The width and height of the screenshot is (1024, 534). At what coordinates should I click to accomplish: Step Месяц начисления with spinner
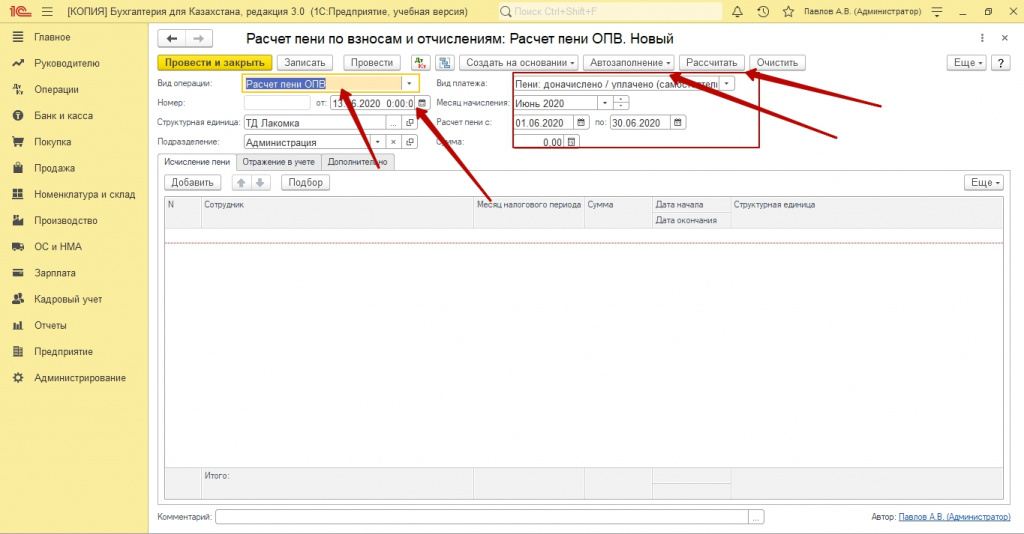622,103
